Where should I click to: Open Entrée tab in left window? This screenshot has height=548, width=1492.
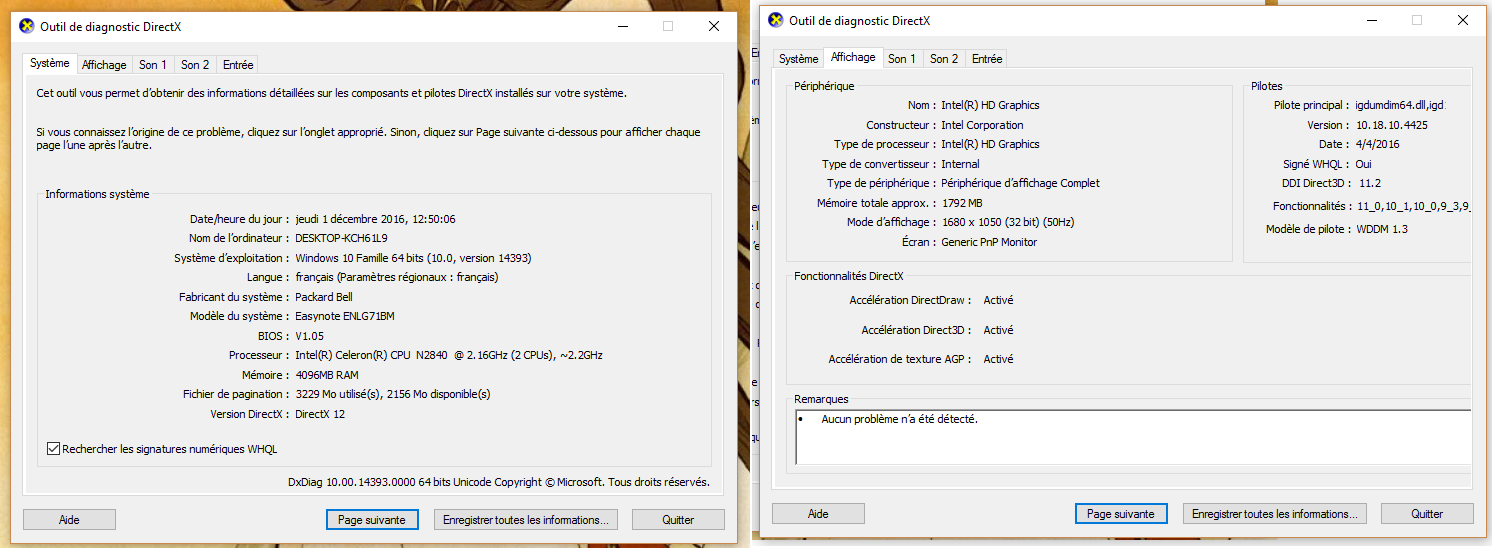click(238, 65)
